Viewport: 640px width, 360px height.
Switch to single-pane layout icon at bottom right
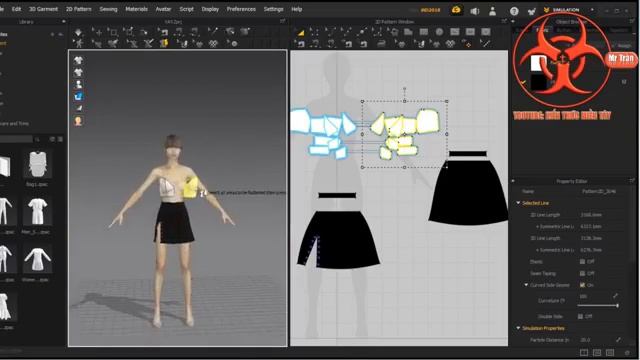(584, 352)
